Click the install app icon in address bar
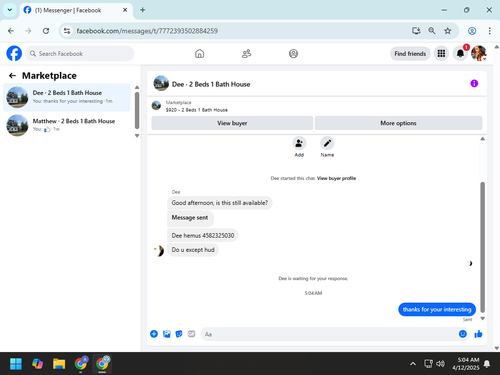 pyautogui.click(x=416, y=31)
